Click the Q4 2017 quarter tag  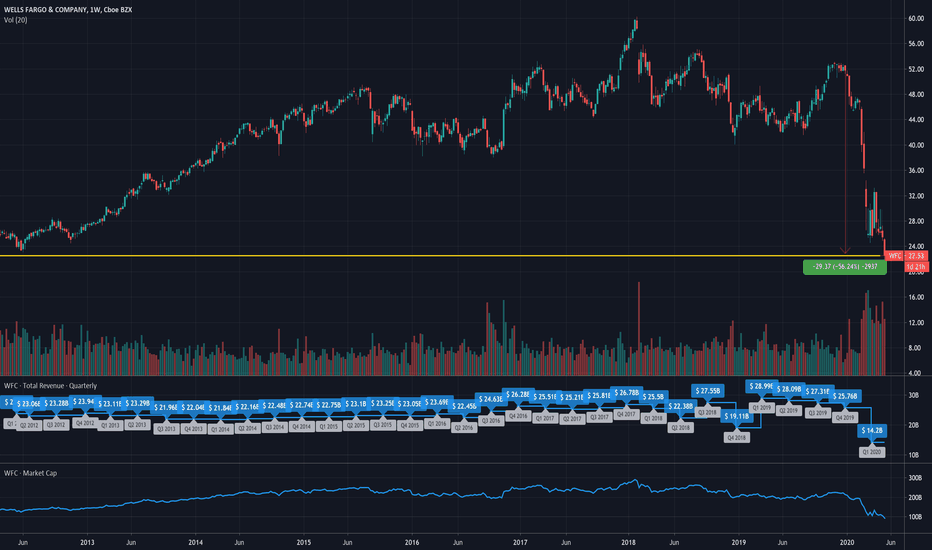[x=626, y=414]
